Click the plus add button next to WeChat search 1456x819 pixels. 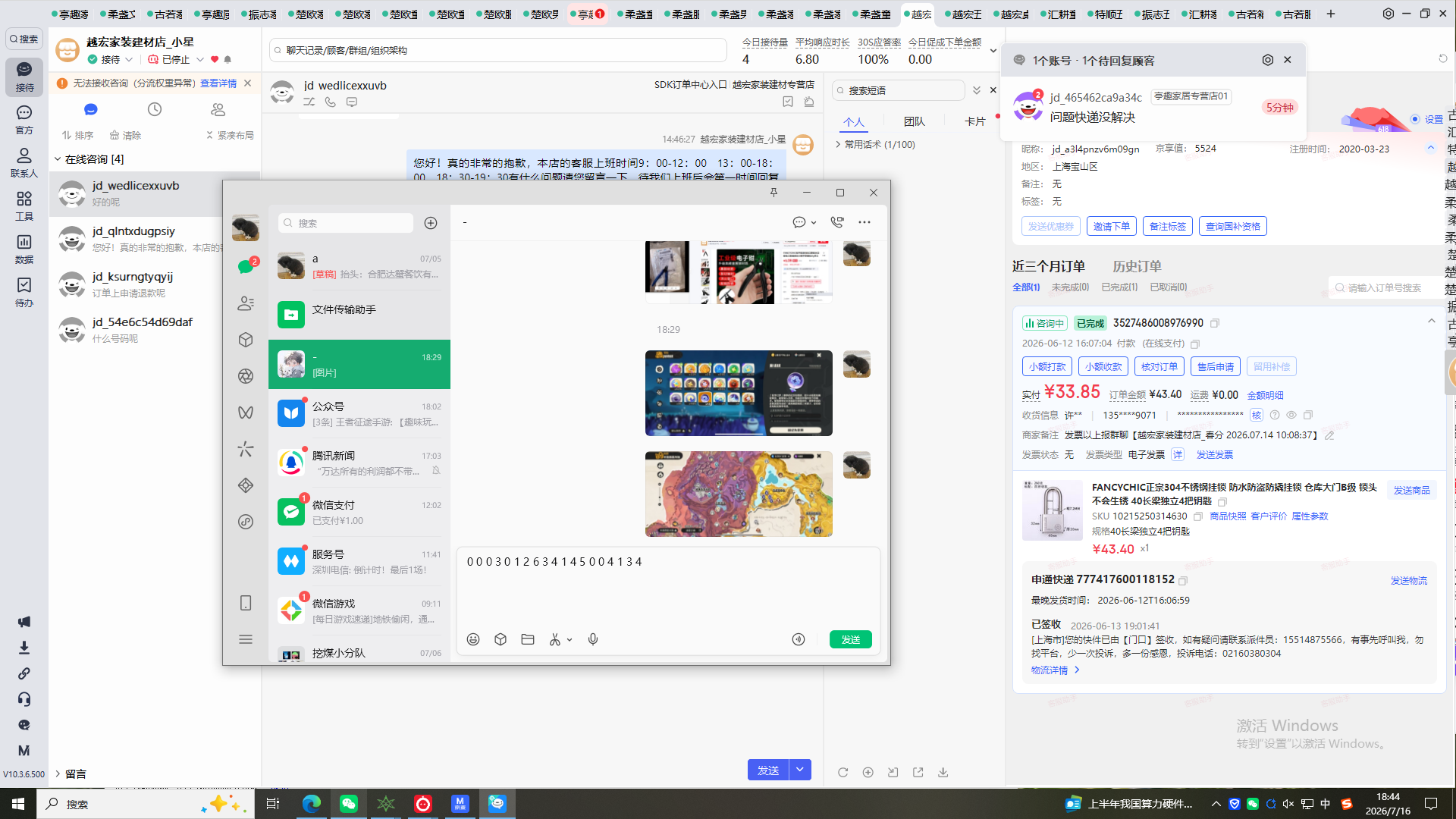431,223
